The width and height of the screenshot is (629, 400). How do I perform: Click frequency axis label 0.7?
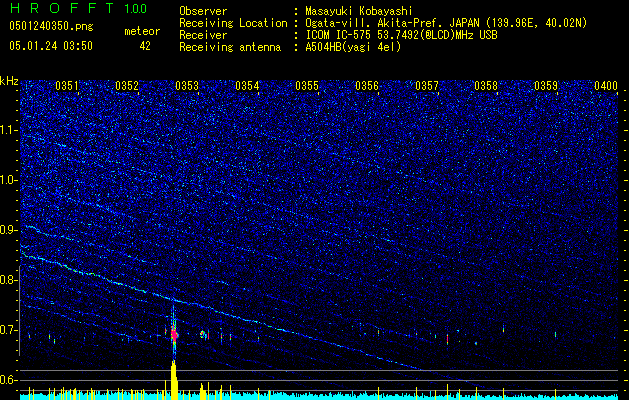(8, 330)
